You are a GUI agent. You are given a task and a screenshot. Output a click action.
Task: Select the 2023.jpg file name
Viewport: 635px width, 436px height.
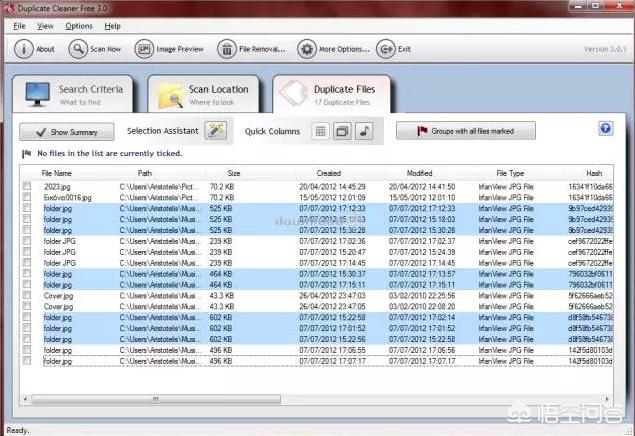pyautogui.click(x=57, y=187)
